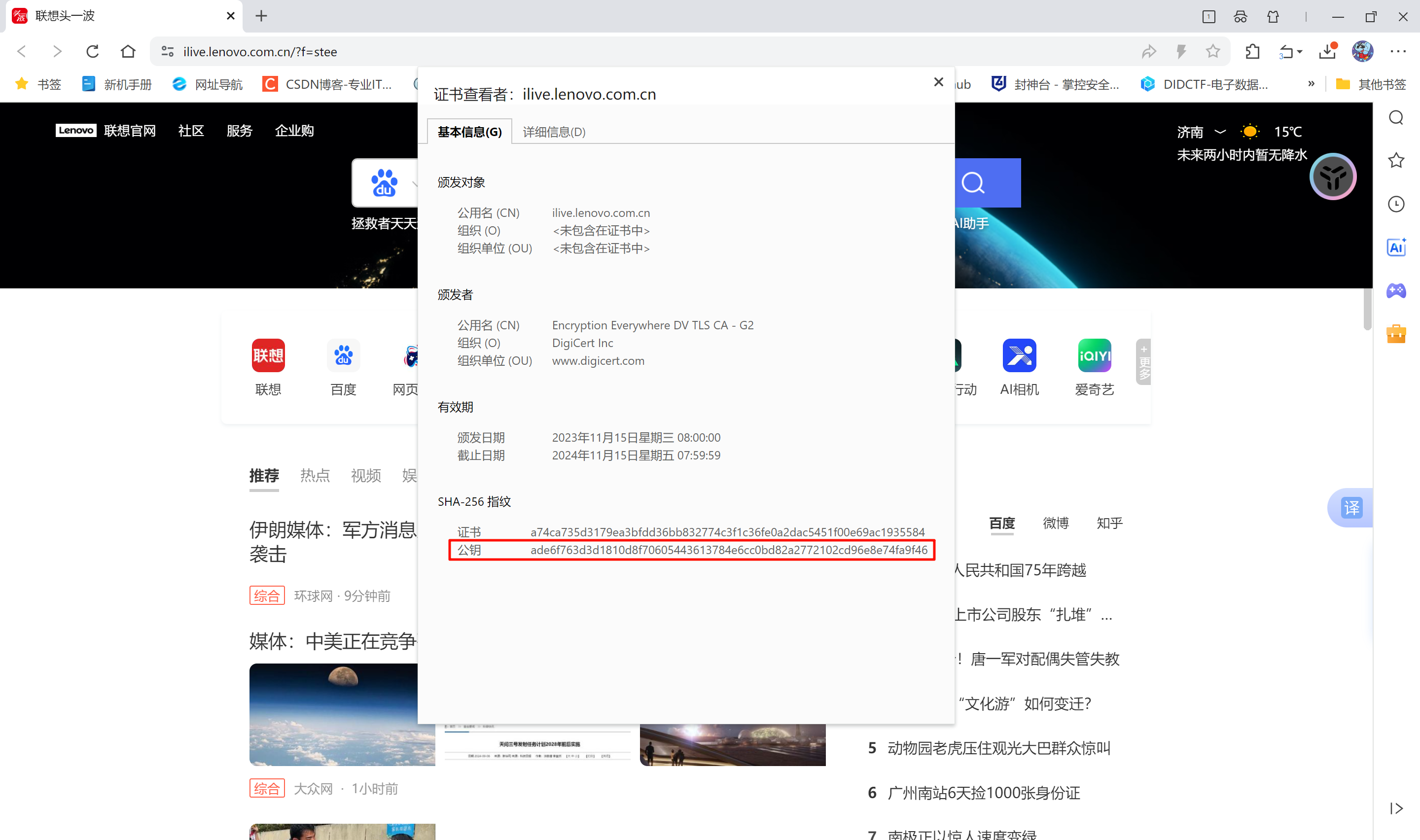Screen dimensions: 1420x840
Task: Close the certificate viewer dialog
Action: click(938, 82)
